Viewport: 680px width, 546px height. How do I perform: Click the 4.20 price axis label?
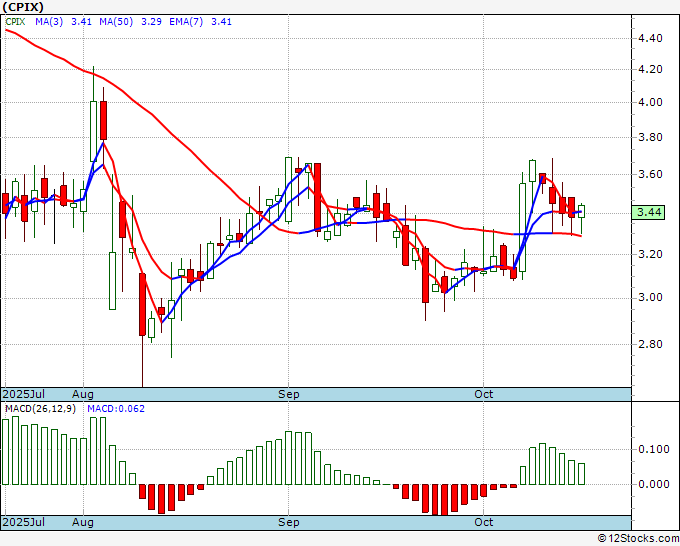coord(650,69)
